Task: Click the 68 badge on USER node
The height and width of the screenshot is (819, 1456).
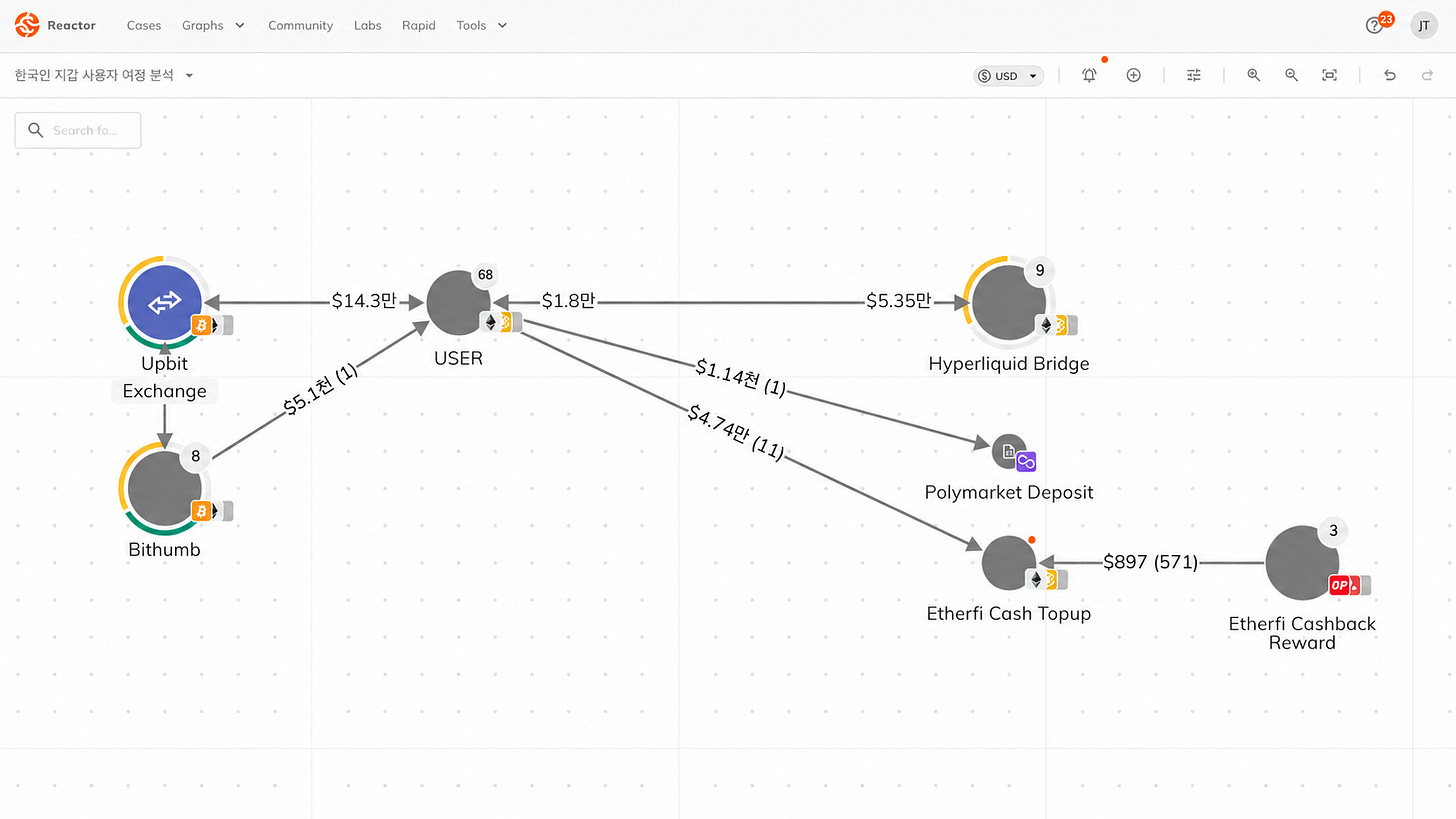Action: [x=486, y=275]
